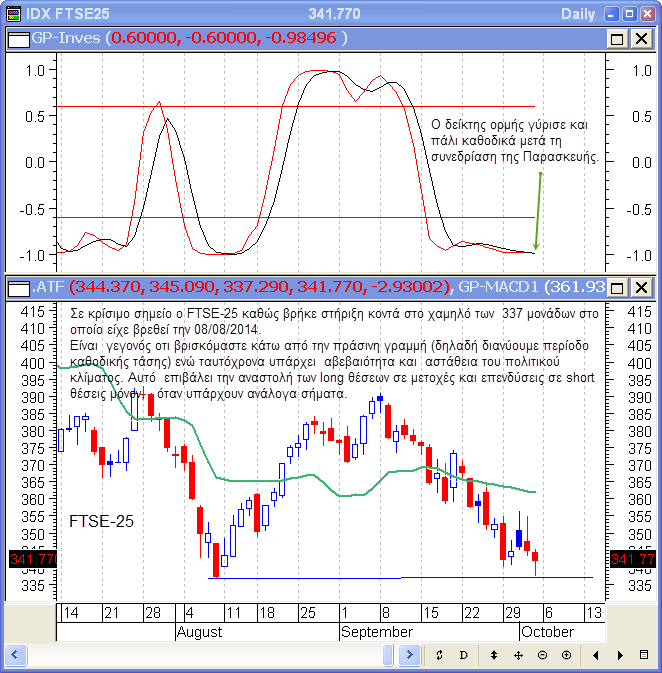662x673 pixels.
Task: Close the ATF price pane
Action: pyautogui.click(x=641, y=288)
